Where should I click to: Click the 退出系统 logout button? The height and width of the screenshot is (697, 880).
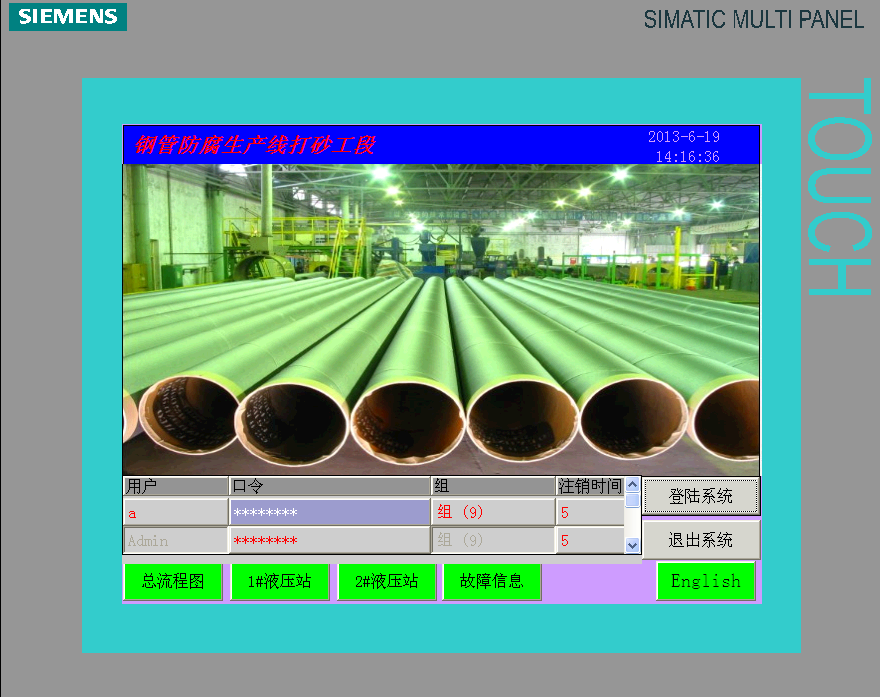click(701, 540)
